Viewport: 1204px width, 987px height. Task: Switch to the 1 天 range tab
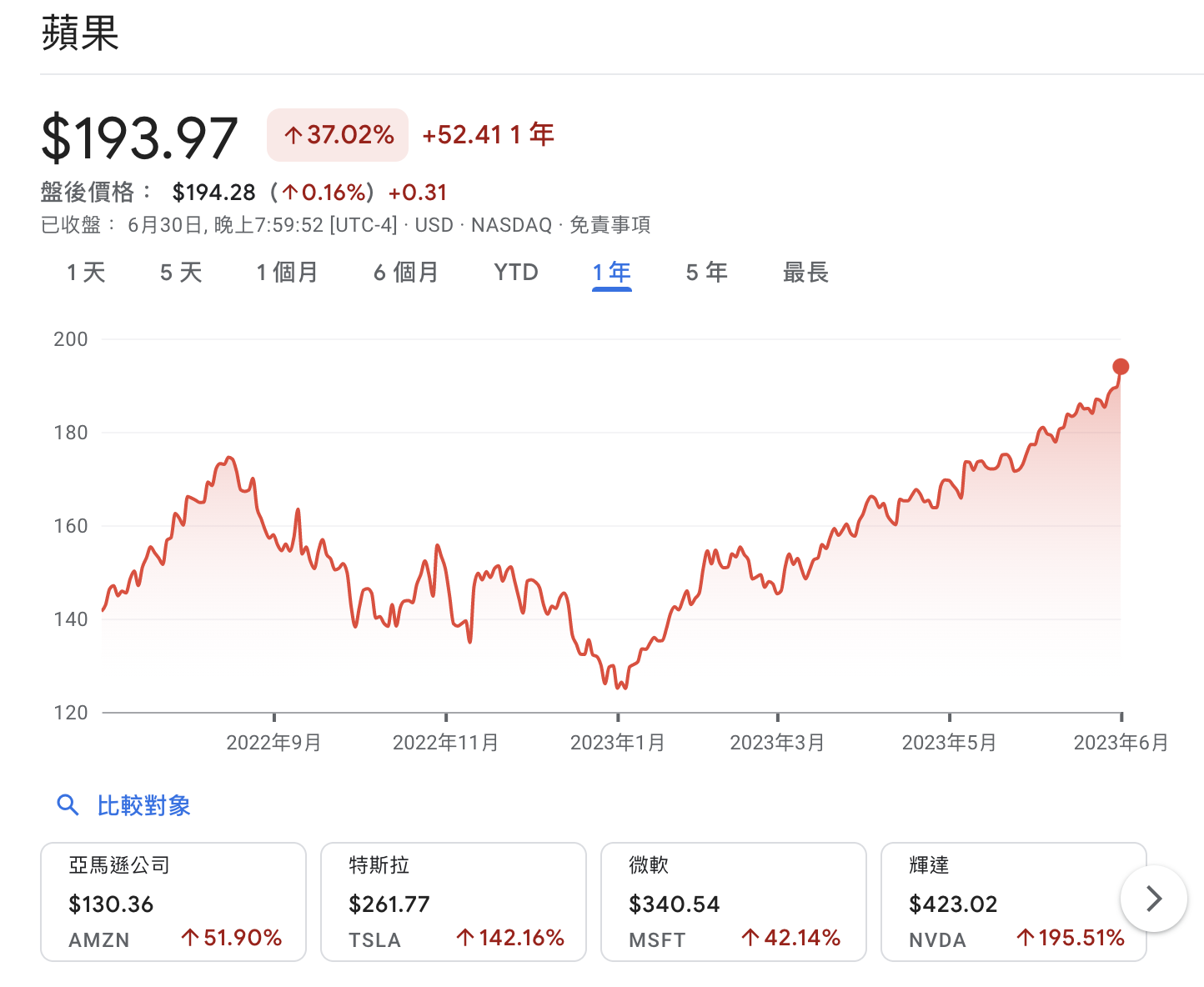pos(86,273)
